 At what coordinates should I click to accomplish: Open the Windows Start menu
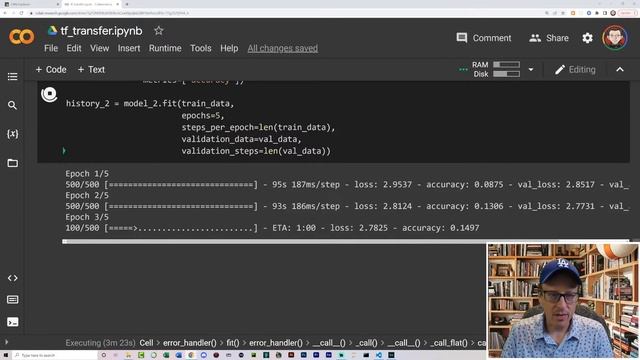click(x=6, y=355)
